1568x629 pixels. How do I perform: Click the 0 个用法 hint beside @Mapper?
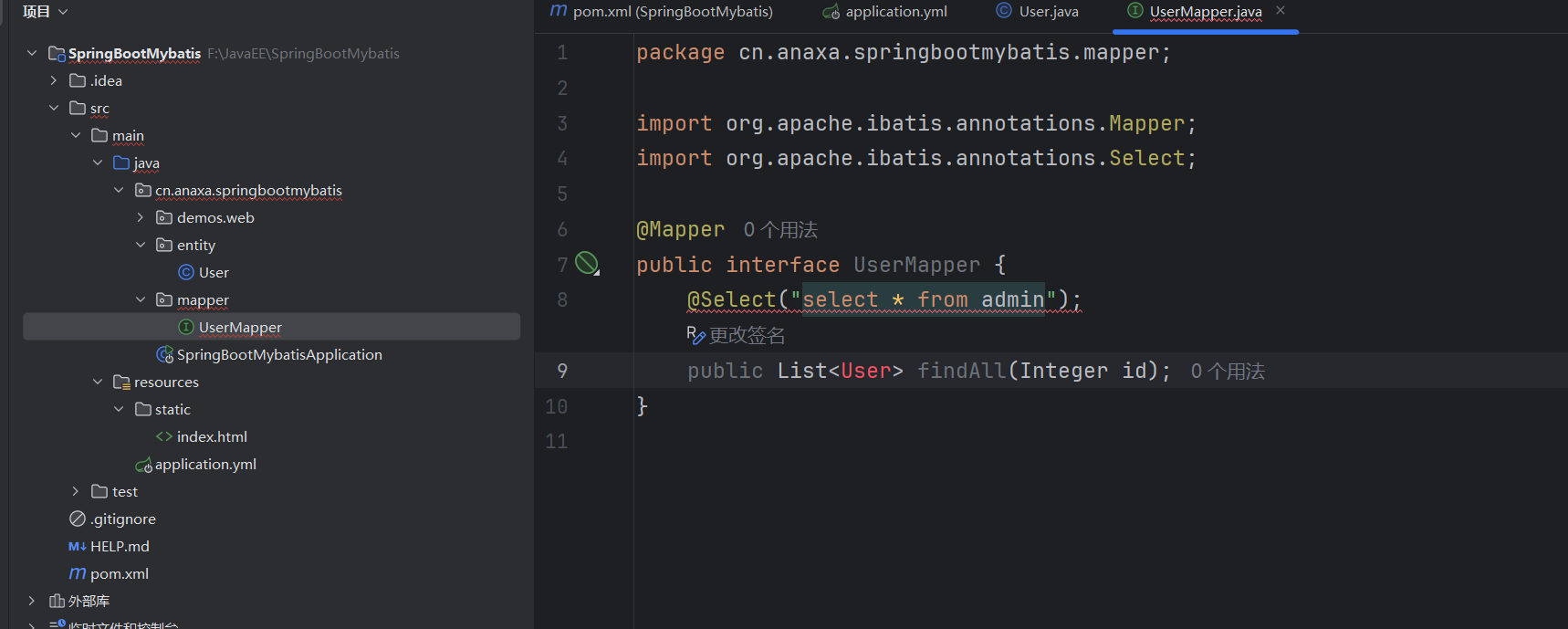pyautogui.click(x=780, y=230)
